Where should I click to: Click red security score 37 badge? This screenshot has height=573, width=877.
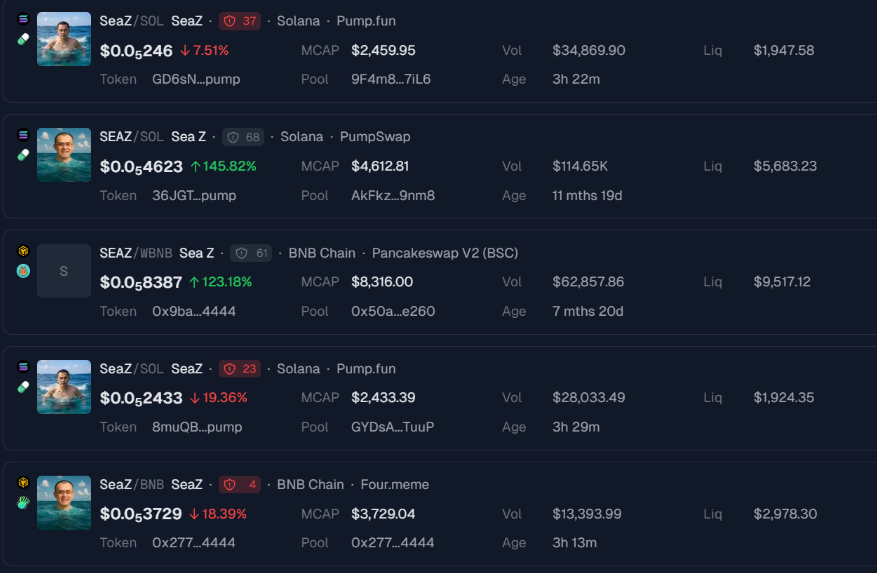click(x=239, y=21)
